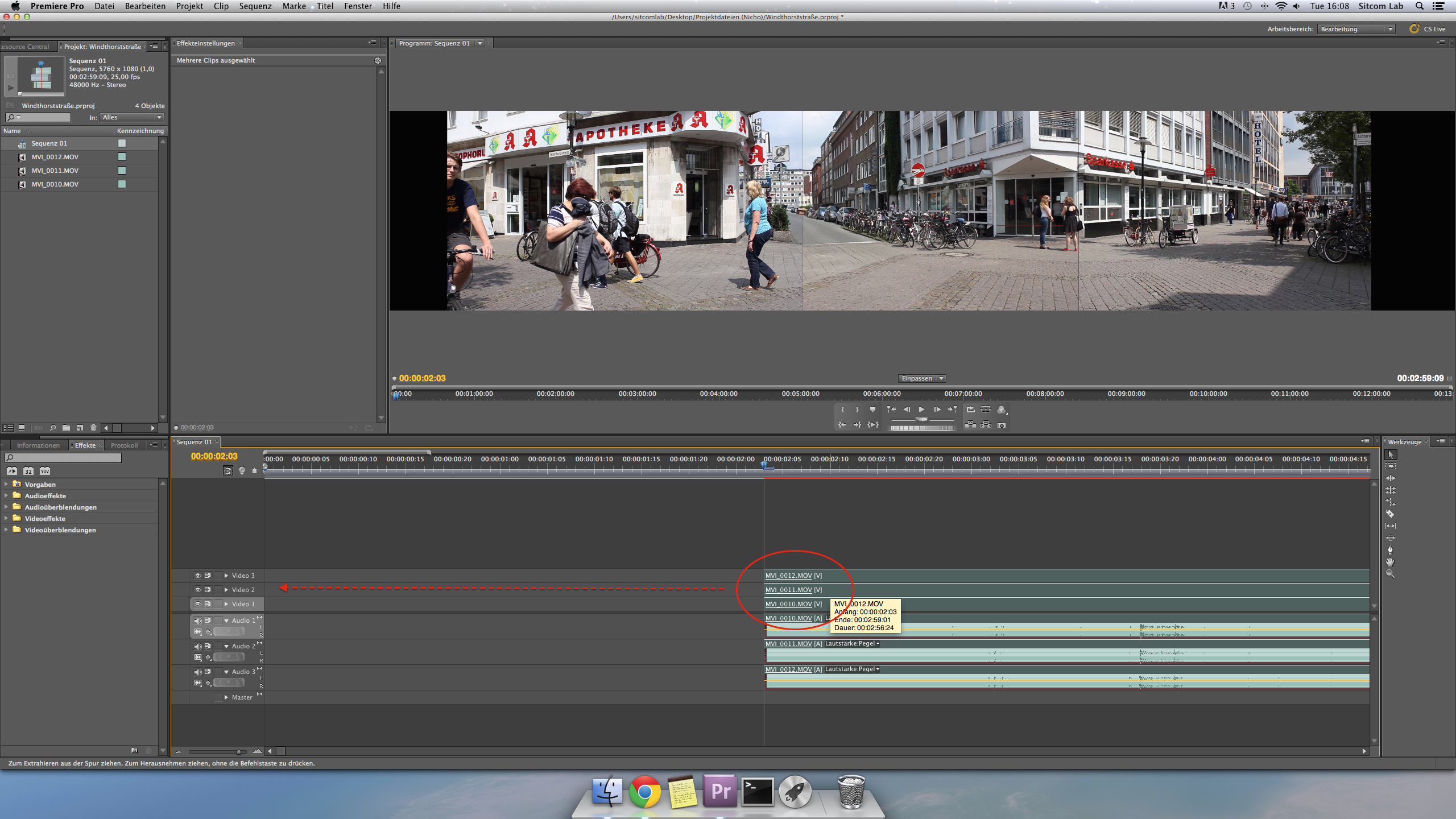Mute the Audio 2 track speaker
This screenshot has width=1456, height=819.
point(197,646)
